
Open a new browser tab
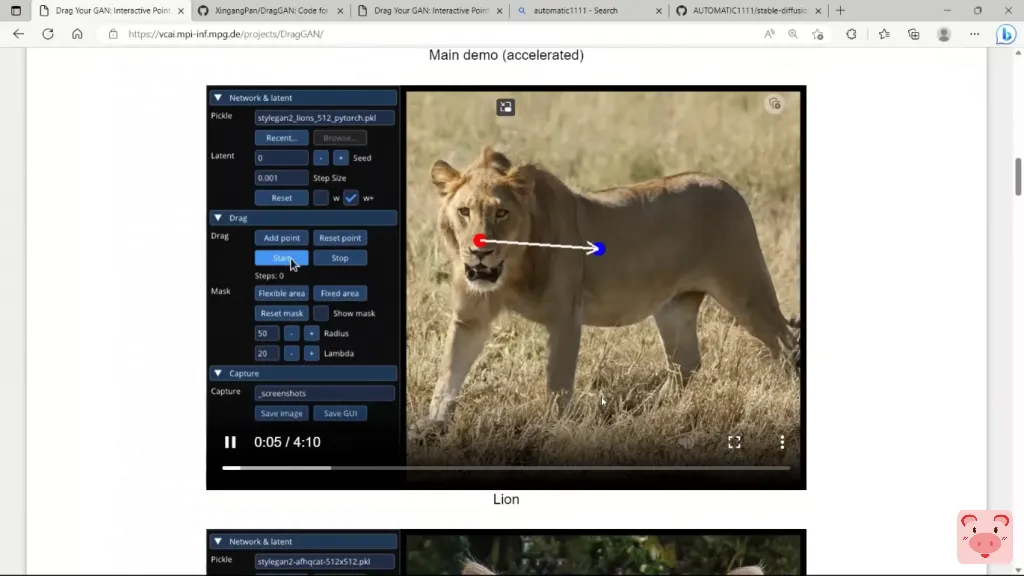(840, 10)
